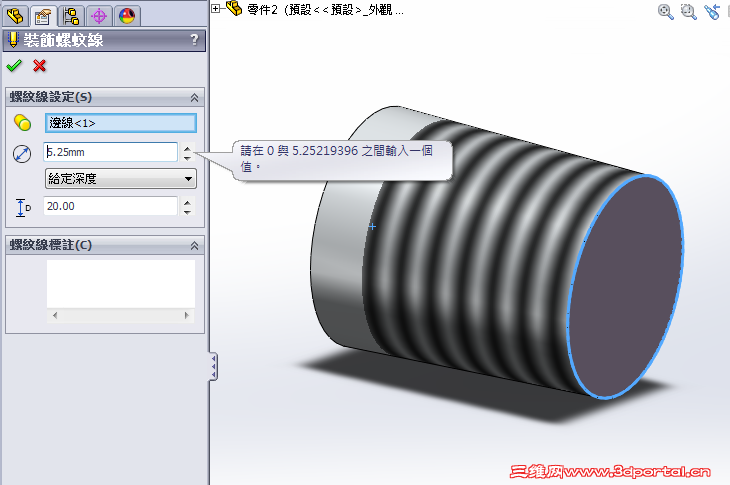Click the help question mark icon

pos(195,40)
